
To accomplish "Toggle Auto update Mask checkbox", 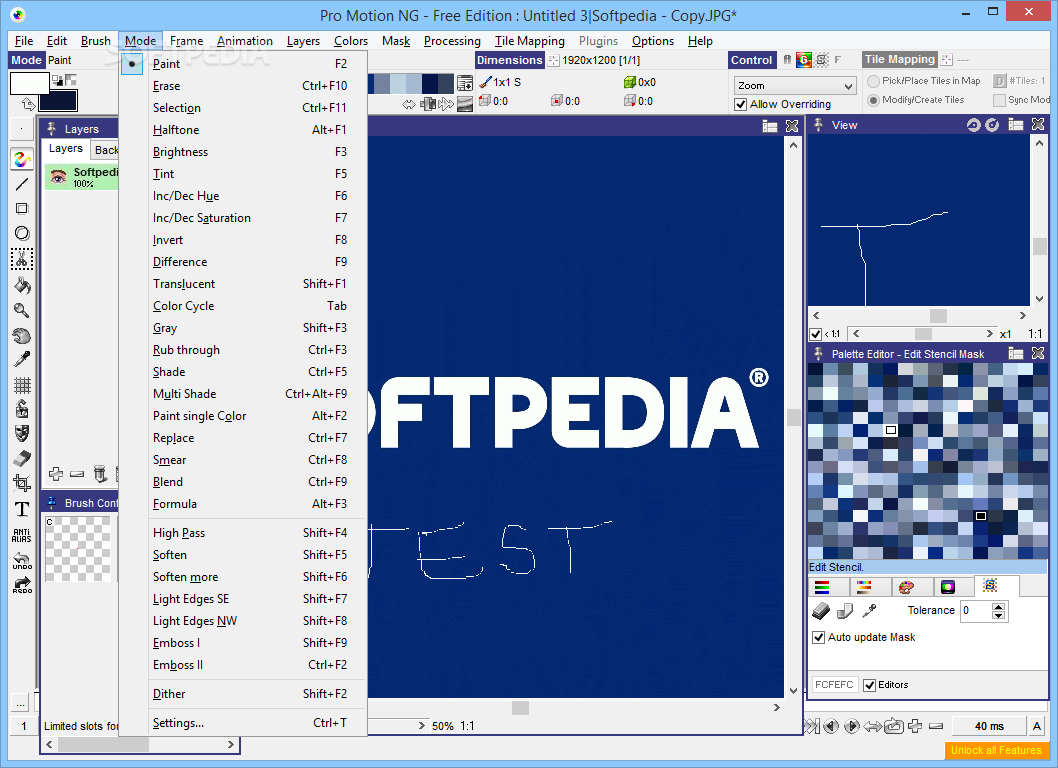I will 818,637.
